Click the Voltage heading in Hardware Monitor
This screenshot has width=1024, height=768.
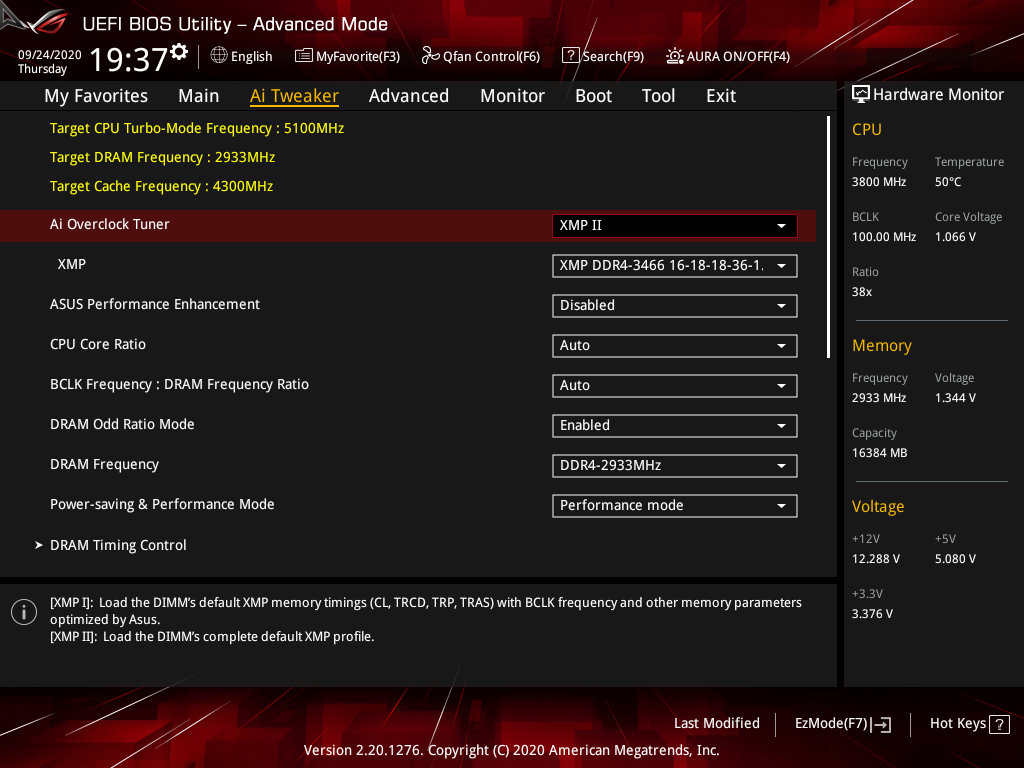point(878,507)
